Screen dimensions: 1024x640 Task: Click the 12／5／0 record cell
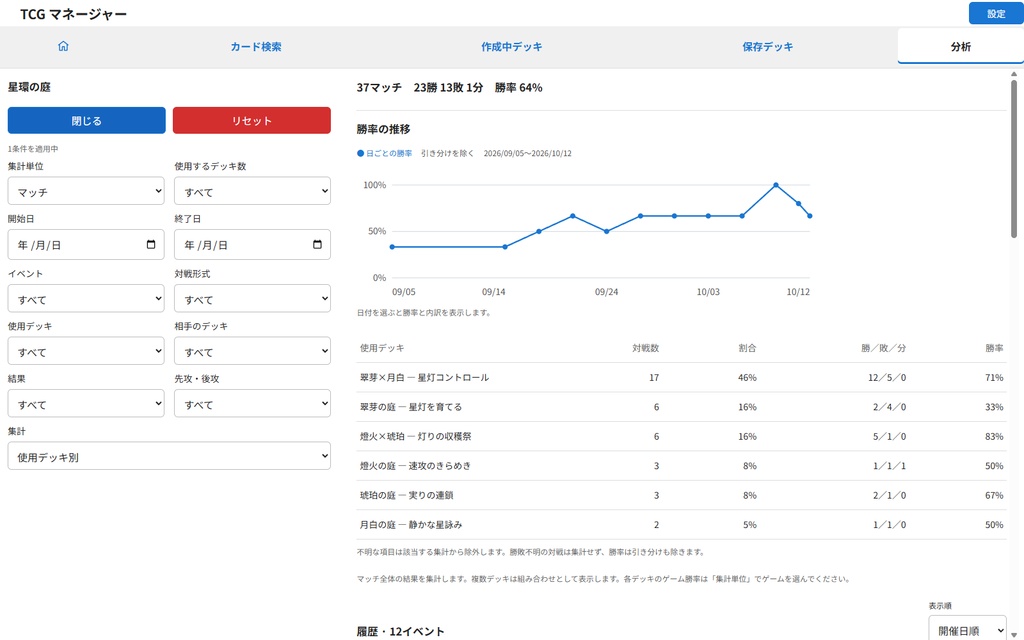[887, 377]
